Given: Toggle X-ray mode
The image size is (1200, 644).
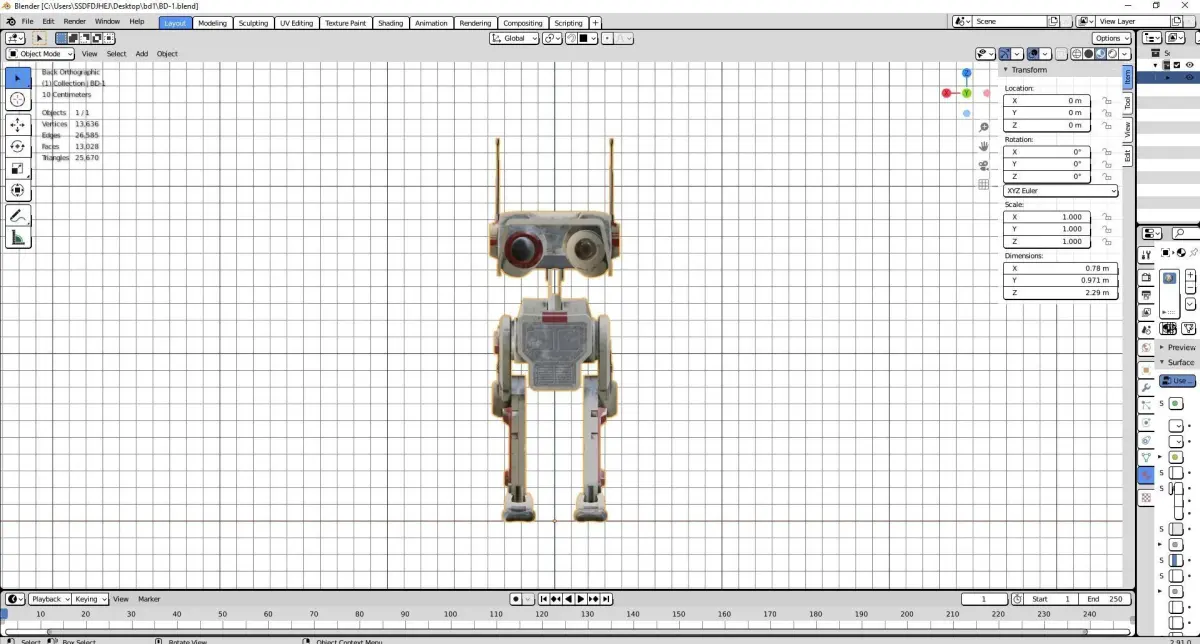Looking at the screenshot, I should pos(1061,54).
